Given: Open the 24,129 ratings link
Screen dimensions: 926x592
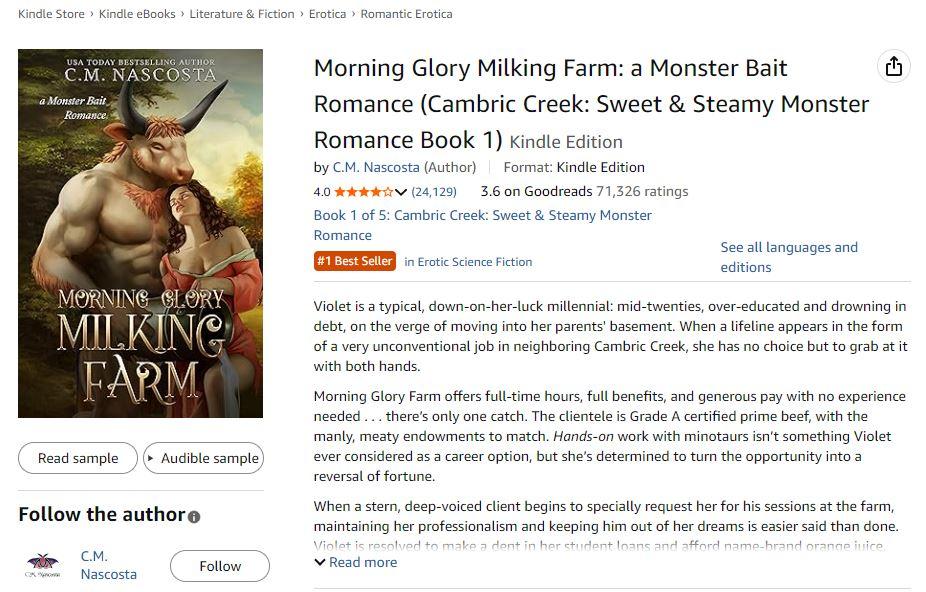Looking at the screenshot, I should [x=434, y=192].
